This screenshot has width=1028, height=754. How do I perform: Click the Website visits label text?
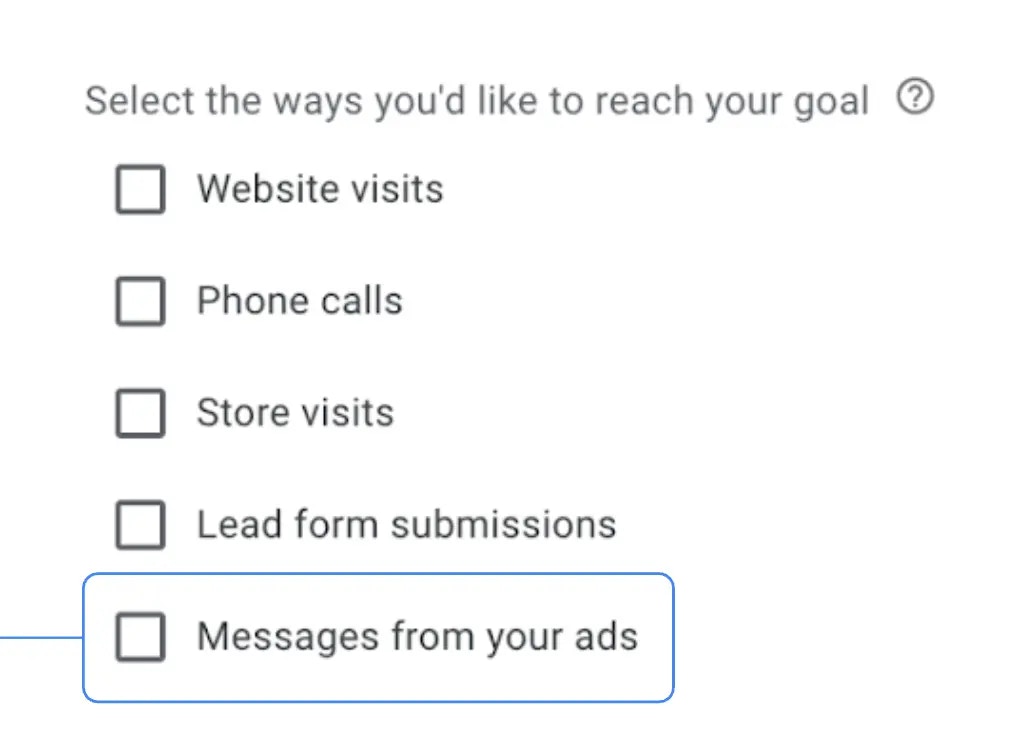[x=320, y=189]
